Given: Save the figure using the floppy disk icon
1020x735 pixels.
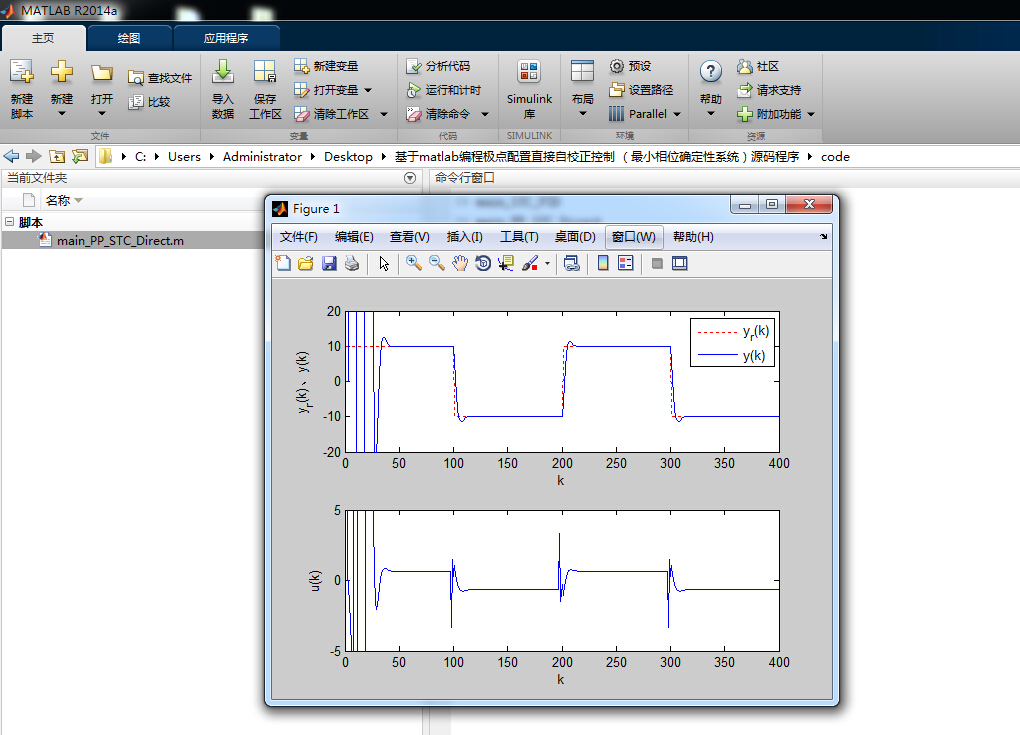Looking at the screenshot, I should point(329,263).
